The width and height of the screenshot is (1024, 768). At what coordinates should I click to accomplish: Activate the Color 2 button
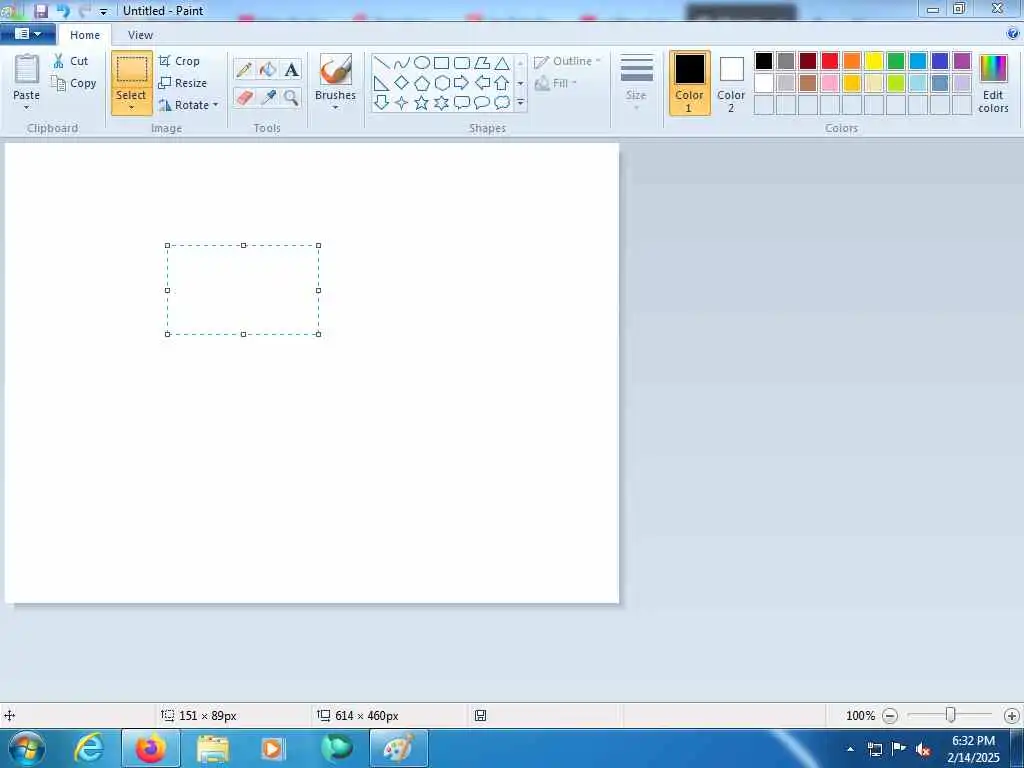point(731,84)
